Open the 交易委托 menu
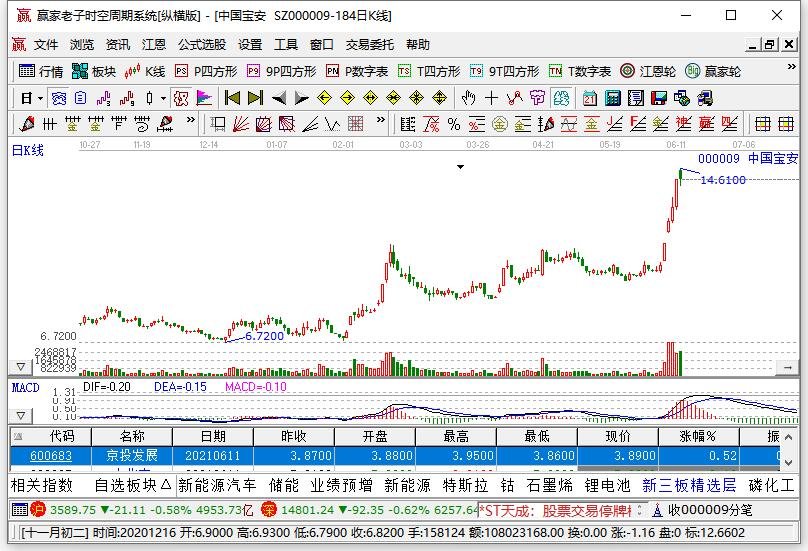The height and width of the screenshot is (551, 808). coord(369,45)
